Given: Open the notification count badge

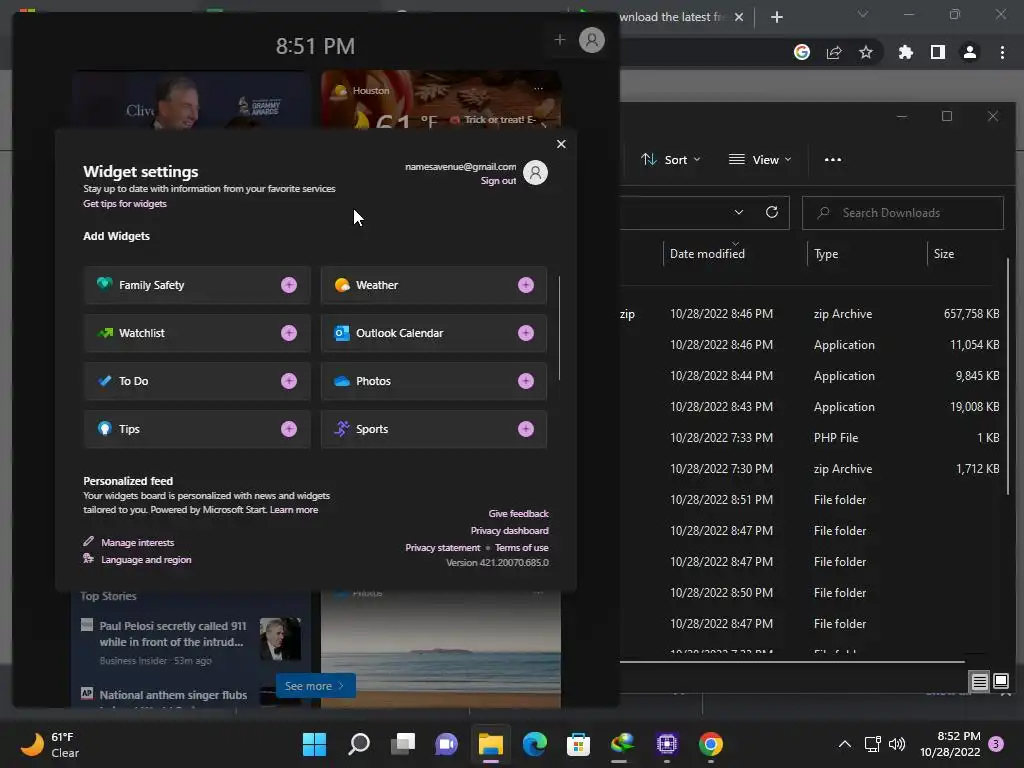Looking at the screenshot, I should click(996, 744).
